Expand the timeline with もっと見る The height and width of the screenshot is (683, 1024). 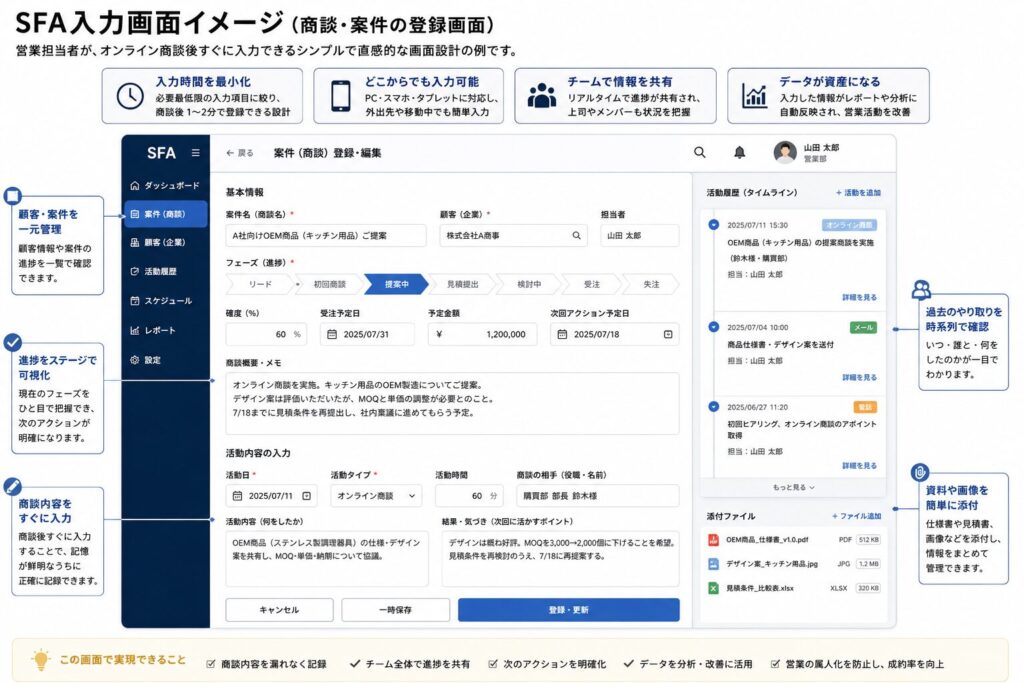click(793, 487)
